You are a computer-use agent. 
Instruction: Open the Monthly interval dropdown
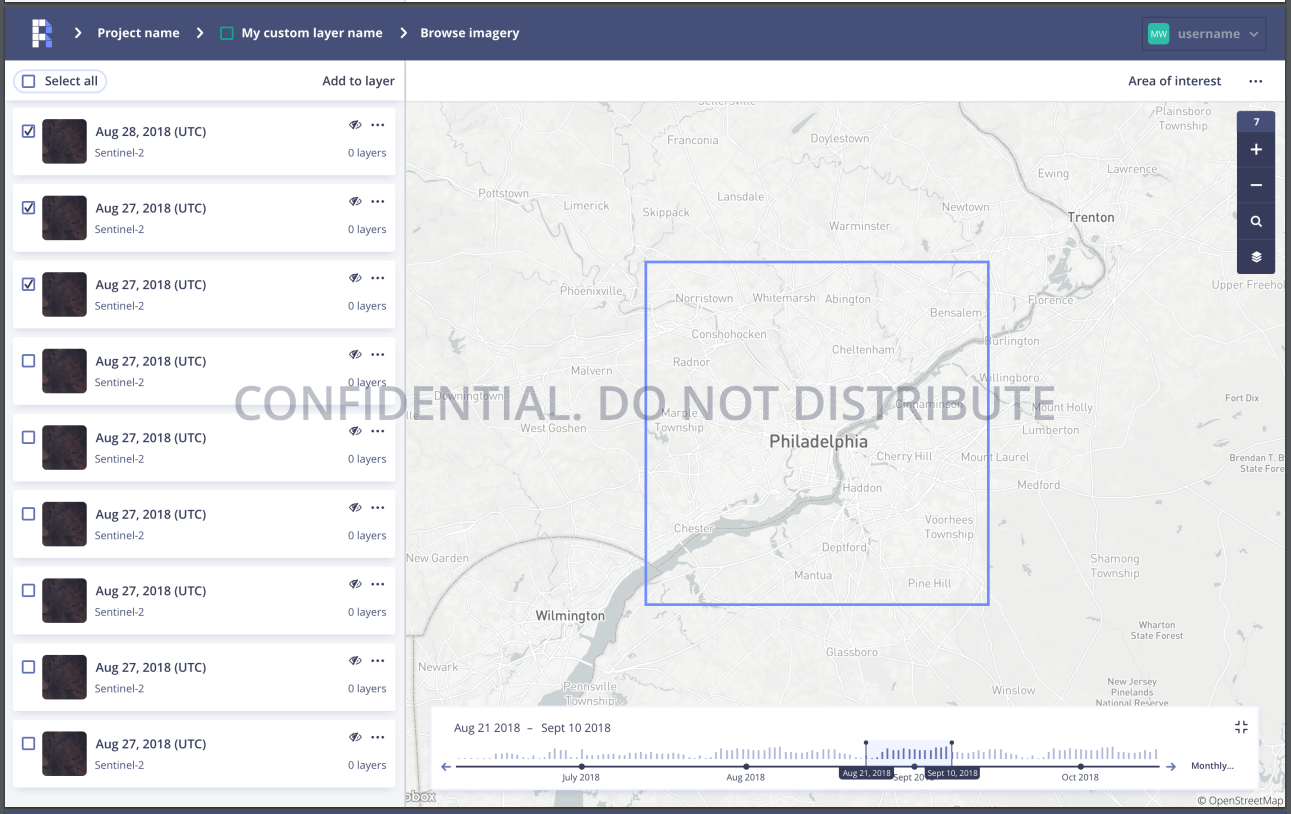pos(1212,766)
